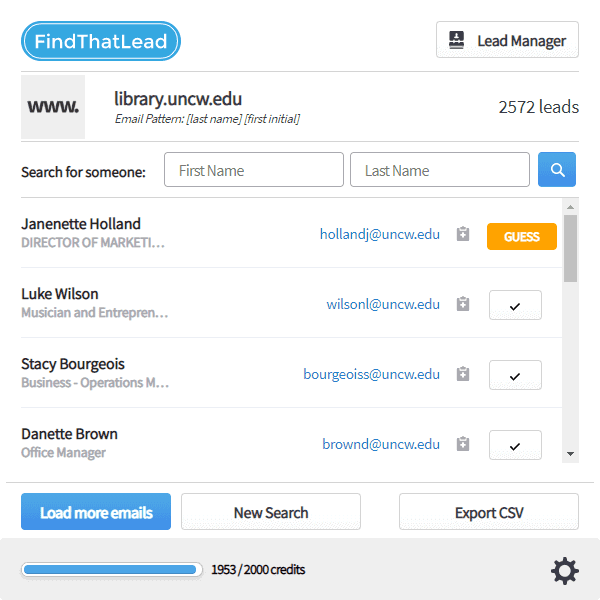Toggle the checkmark box for Luke Wilson
The image size is (600, 600).
515,305
